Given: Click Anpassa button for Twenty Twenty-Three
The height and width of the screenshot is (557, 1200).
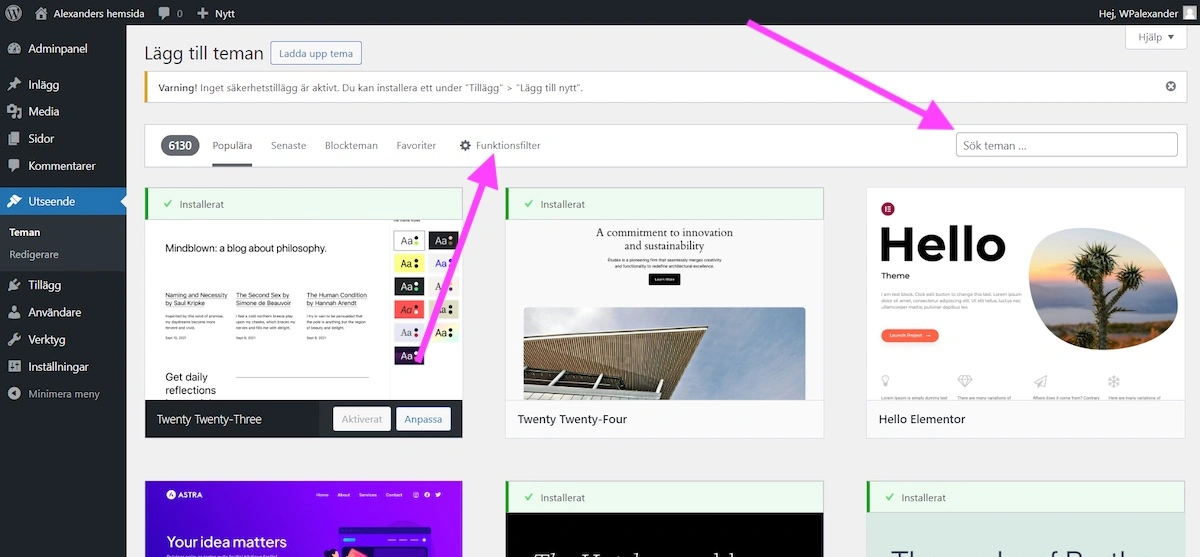Looking at the screenshot, I should point(423,419).
